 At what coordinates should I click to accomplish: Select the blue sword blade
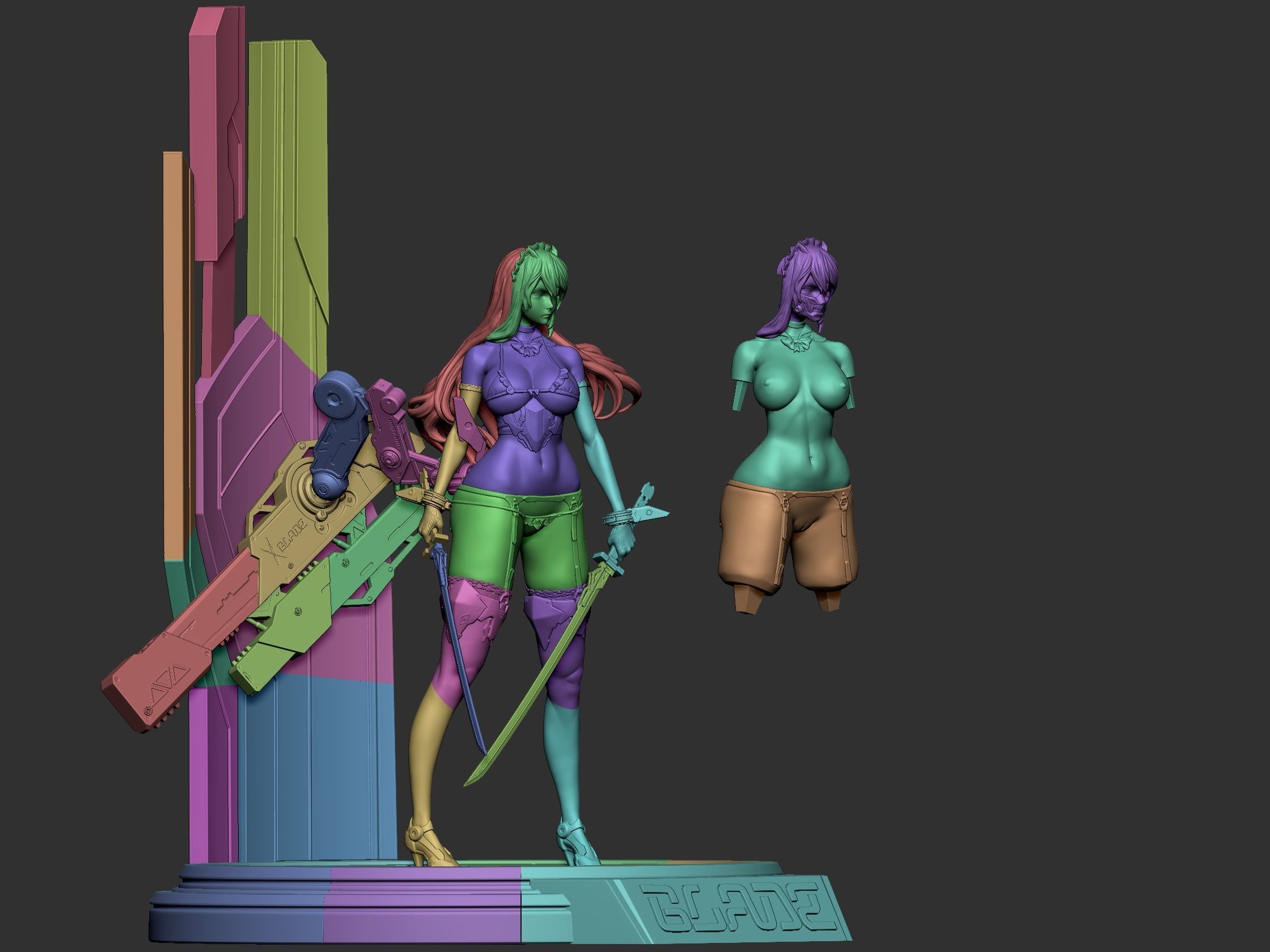(459, 648)
